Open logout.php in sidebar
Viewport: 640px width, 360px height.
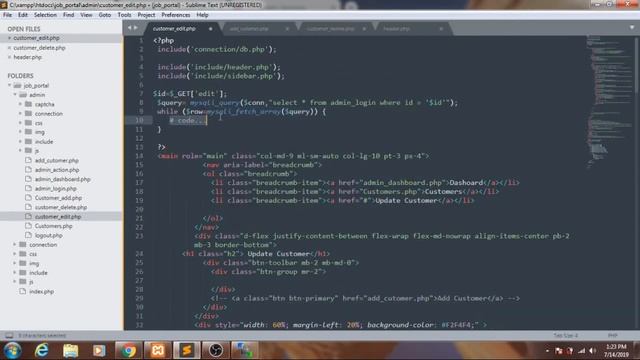49,236
